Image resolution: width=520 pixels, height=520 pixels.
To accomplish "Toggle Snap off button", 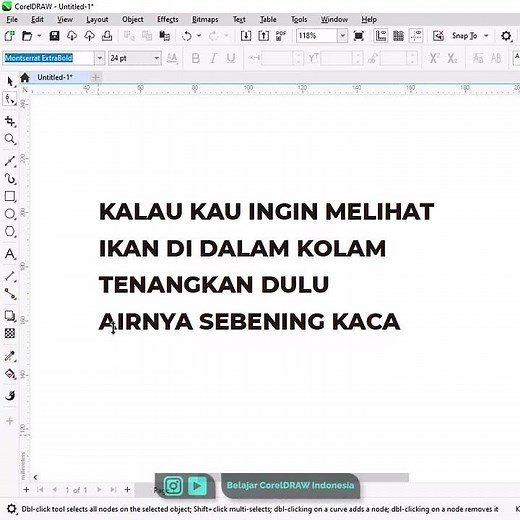I will (438, 36).
